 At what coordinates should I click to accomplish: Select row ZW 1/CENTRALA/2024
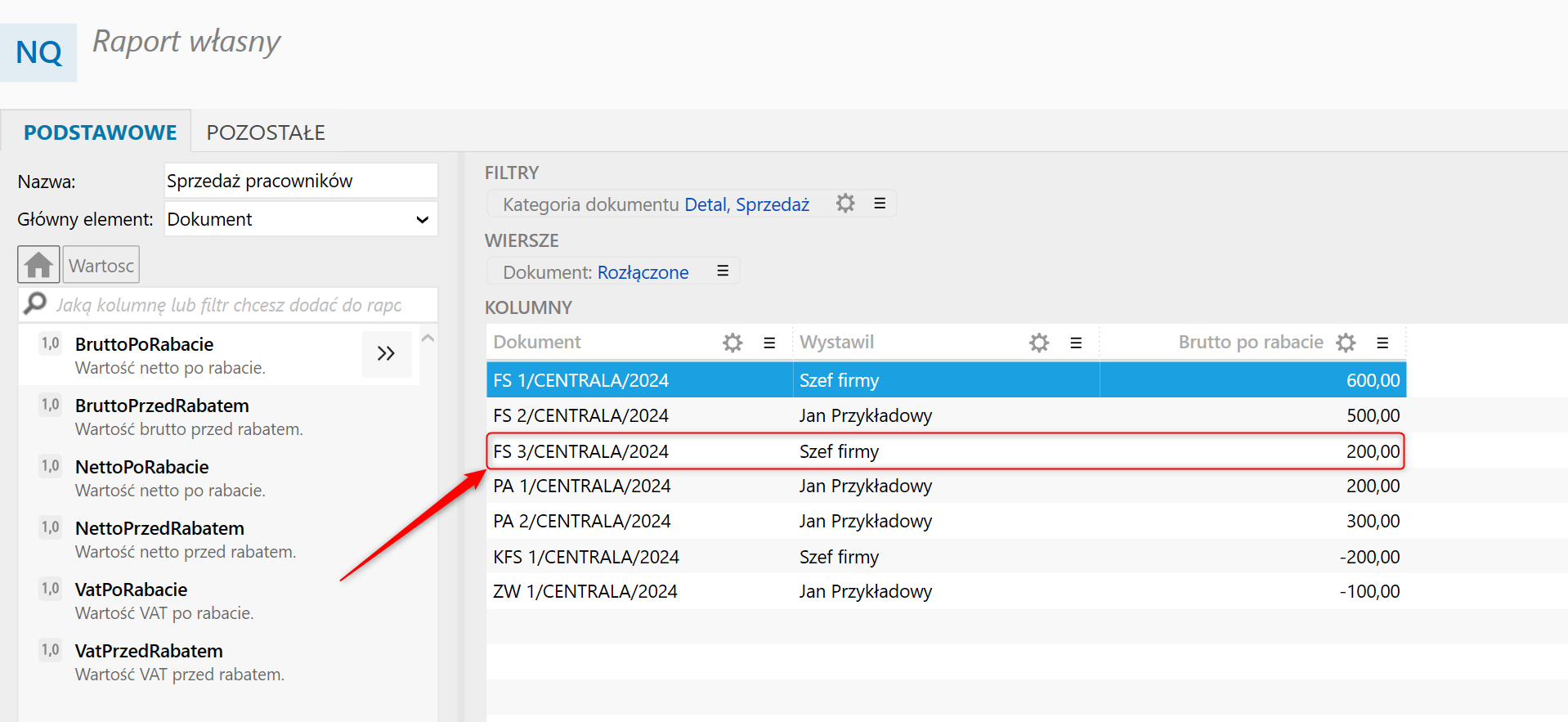946,591
